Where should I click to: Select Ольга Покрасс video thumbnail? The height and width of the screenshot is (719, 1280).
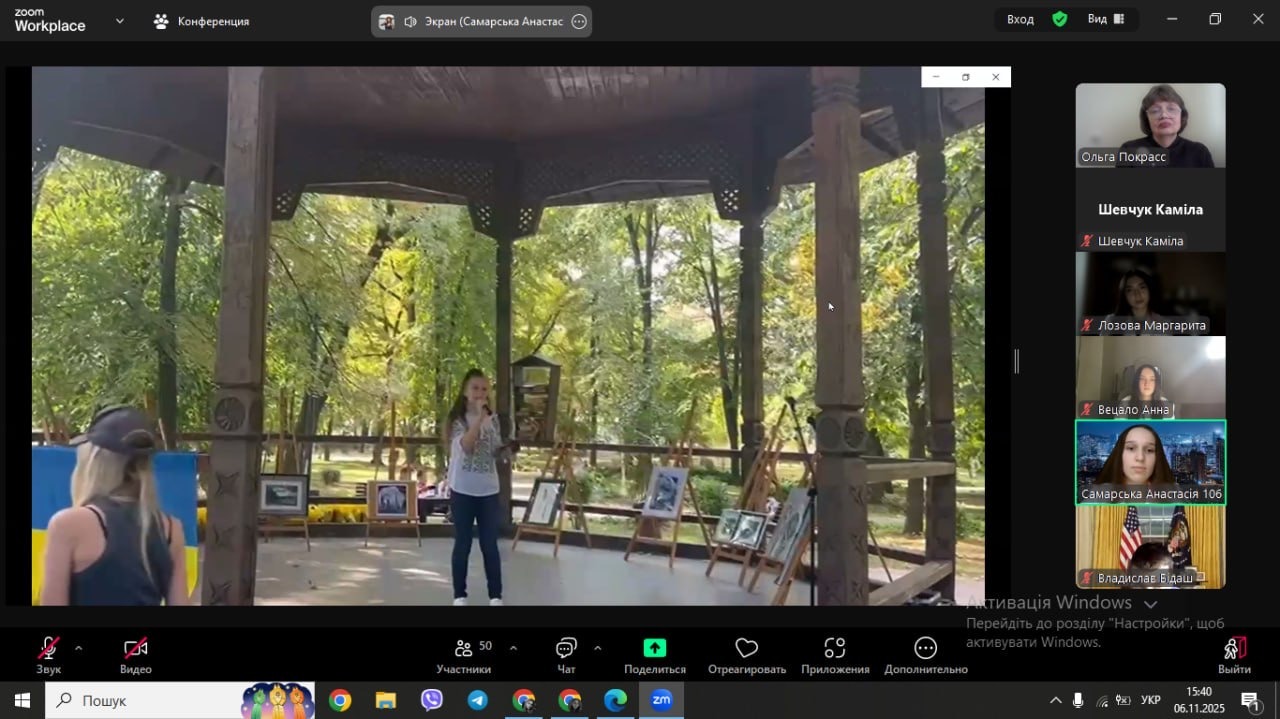1150,125
